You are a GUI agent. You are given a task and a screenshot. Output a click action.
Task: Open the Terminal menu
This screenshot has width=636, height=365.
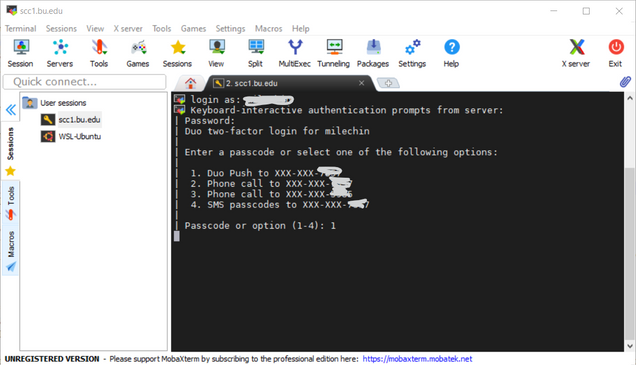pos(21,28)
